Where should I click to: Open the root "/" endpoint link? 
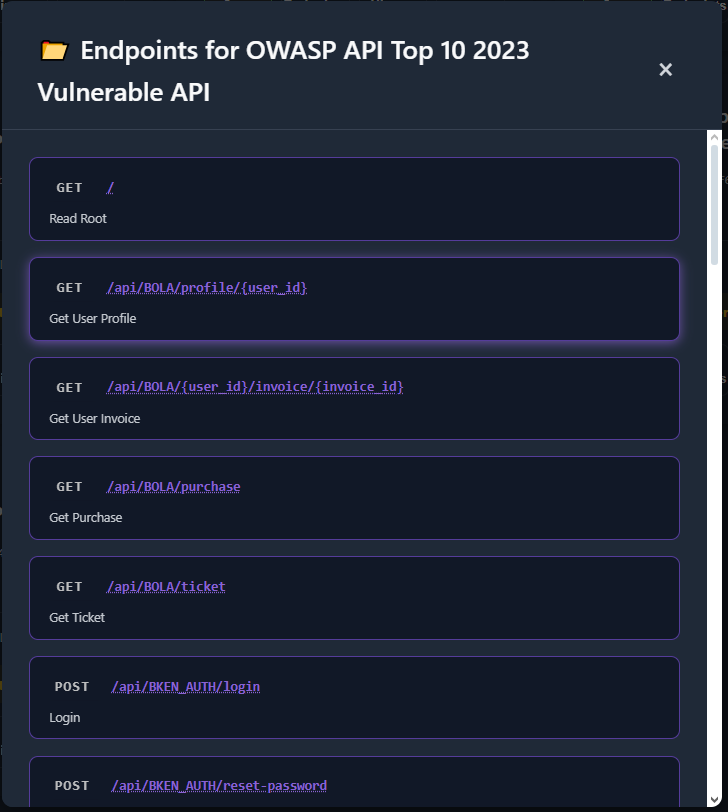coord(110,188)
